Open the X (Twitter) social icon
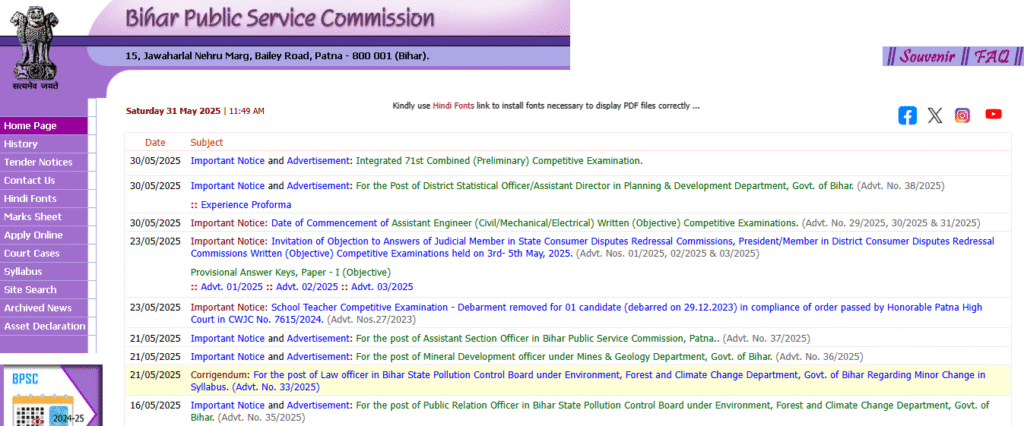The image size is (1024, 426). pos(935,116)
